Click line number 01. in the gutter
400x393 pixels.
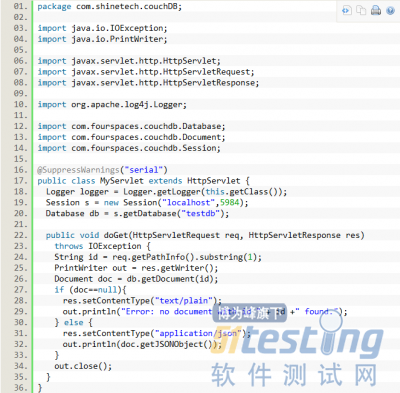point(21,7)
